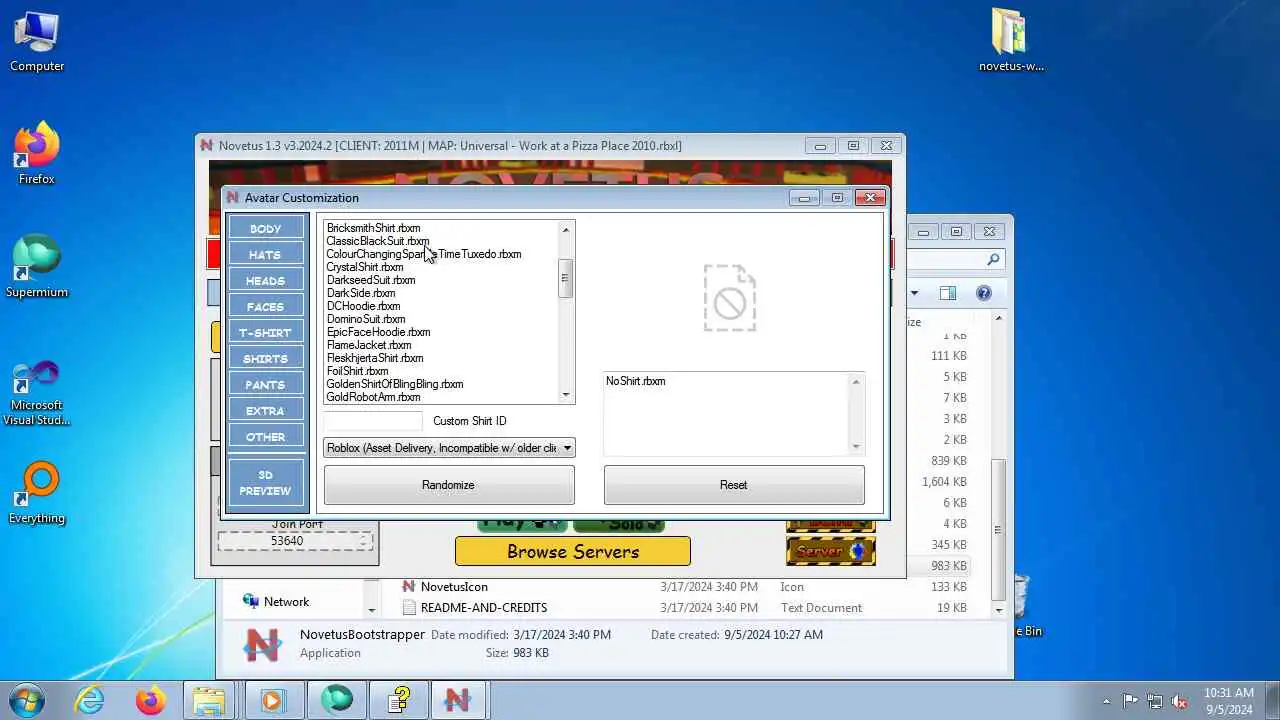Screen dimensions: 1280x720
Task: Click the Join Port 53640 field
Action: [x=295, y=541]
